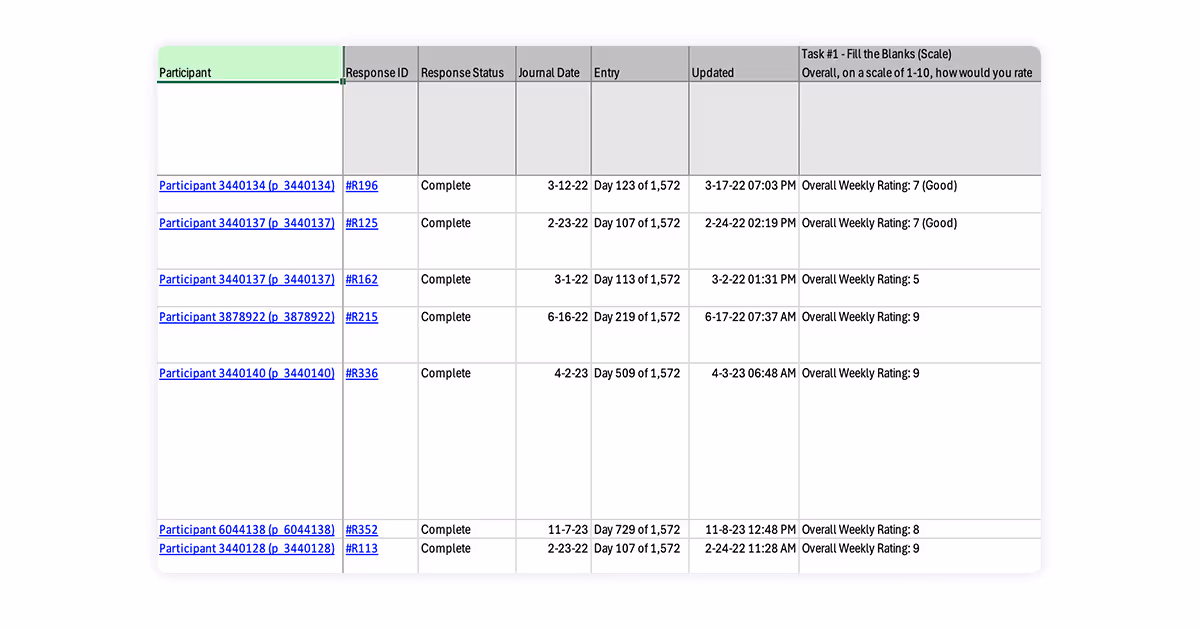Select the Updated column header

point(712,72)
